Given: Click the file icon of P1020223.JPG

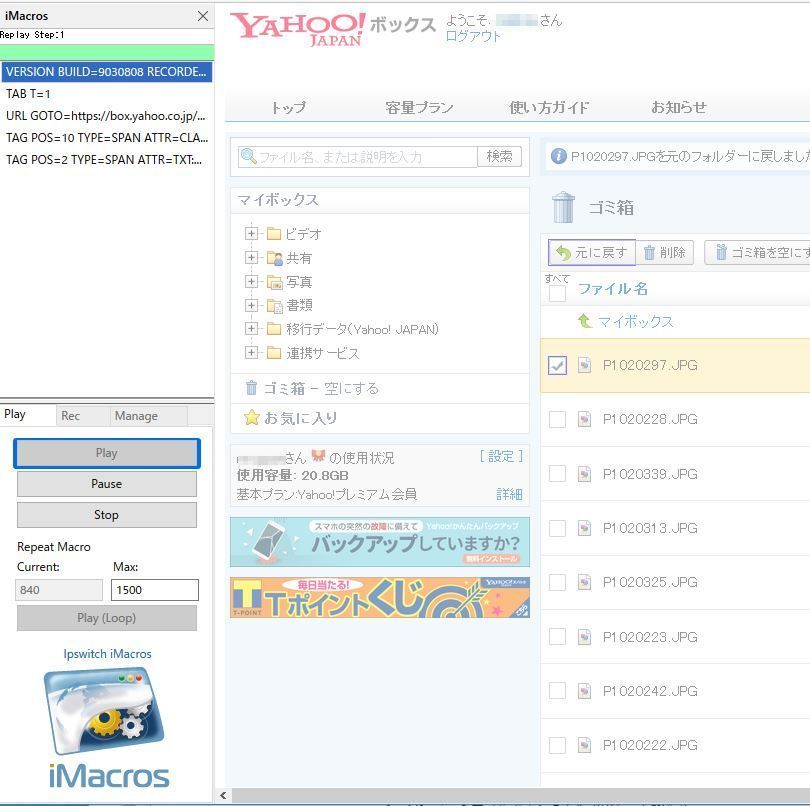Looking at the screenshot, I should [x=584, y=637].
